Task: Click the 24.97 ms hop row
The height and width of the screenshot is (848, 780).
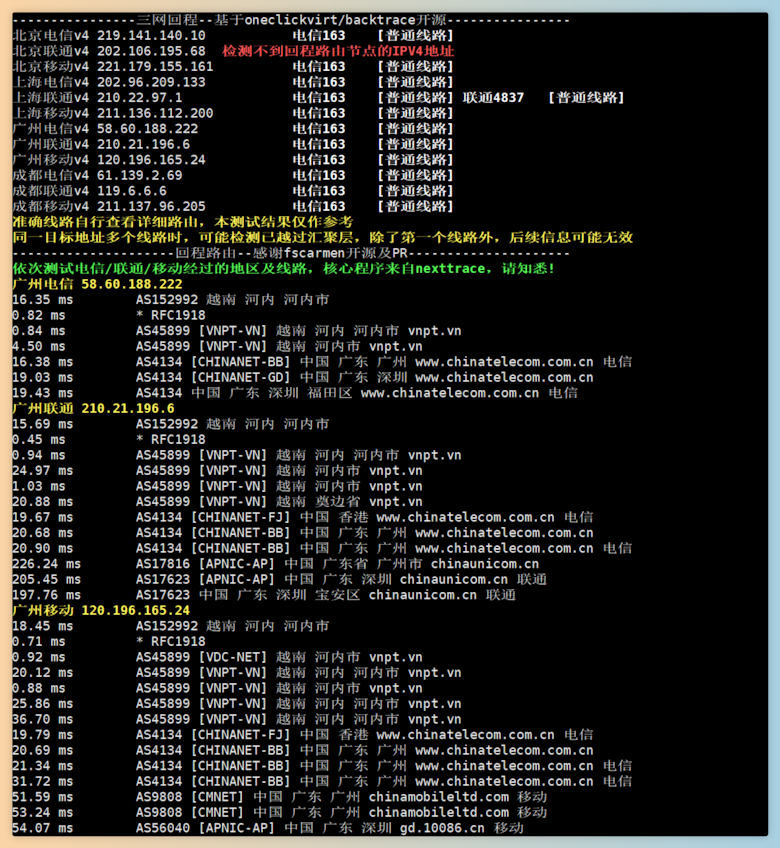Action: tap(217, 471)
